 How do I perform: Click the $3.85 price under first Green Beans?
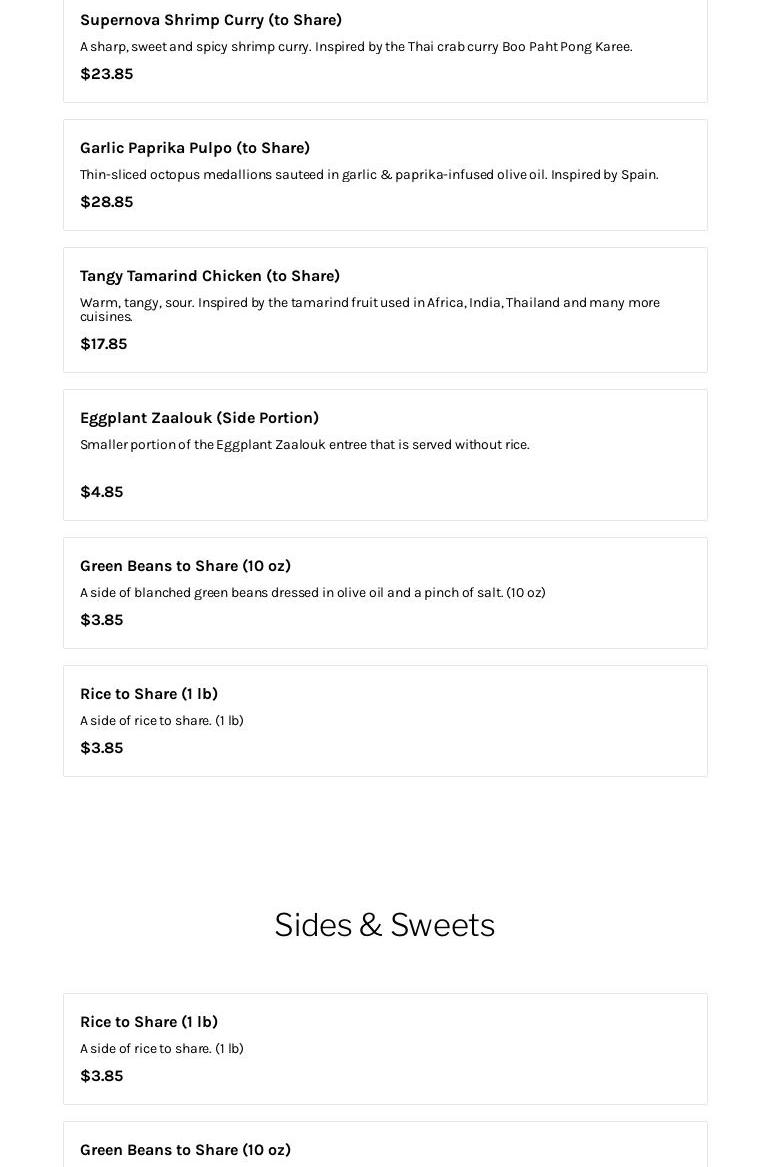101,620
